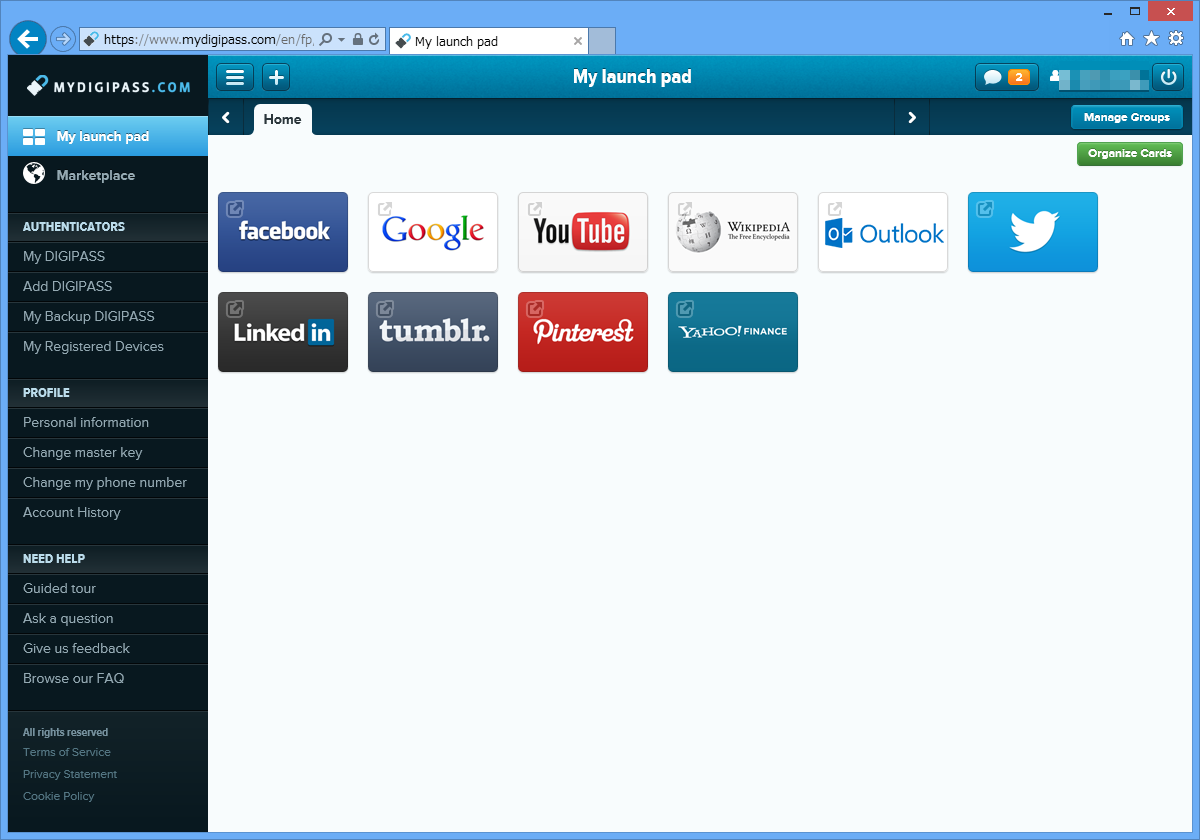Select My launch pad in sidebar
Viewport: 1200px width, 840px height.
pos(108,136)
